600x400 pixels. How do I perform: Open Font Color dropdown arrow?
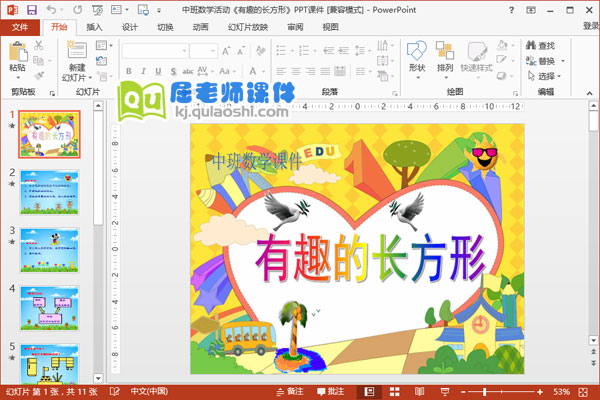tap(264, 72)
